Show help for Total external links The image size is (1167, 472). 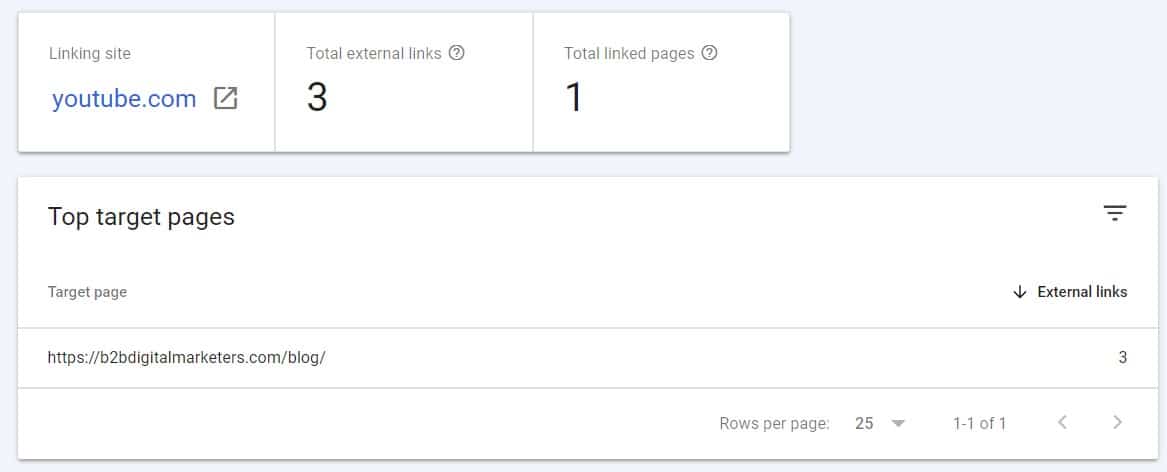click(457, 53)
